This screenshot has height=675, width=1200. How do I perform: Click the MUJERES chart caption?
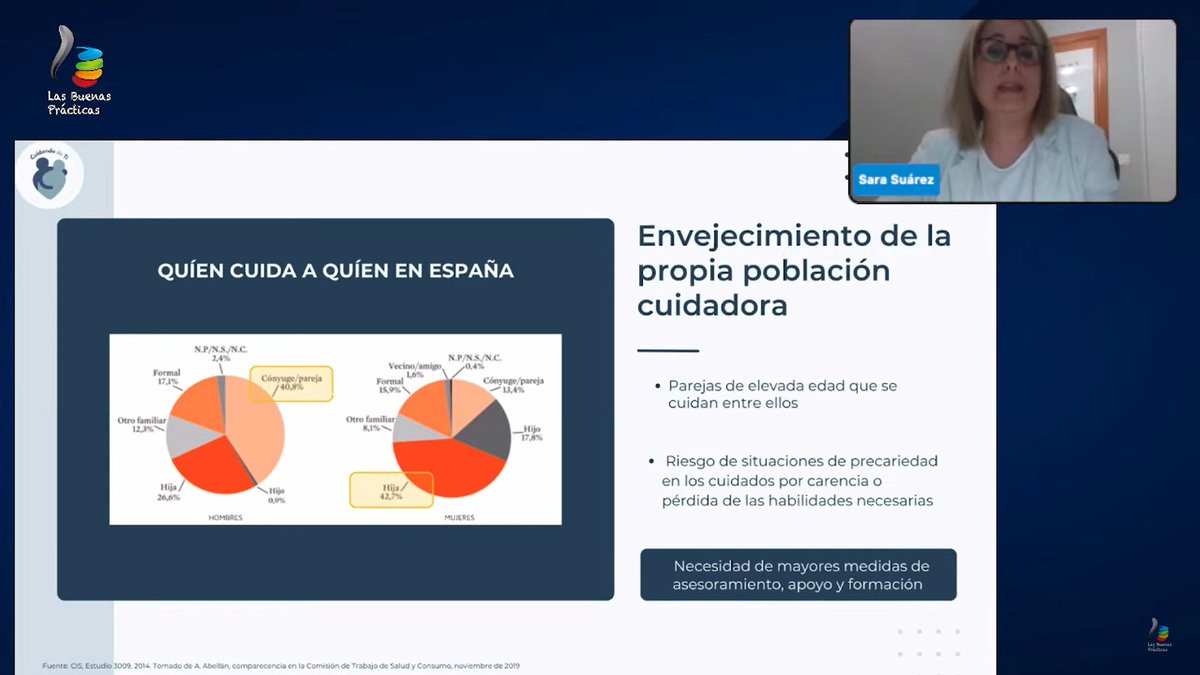pos(460,517)
